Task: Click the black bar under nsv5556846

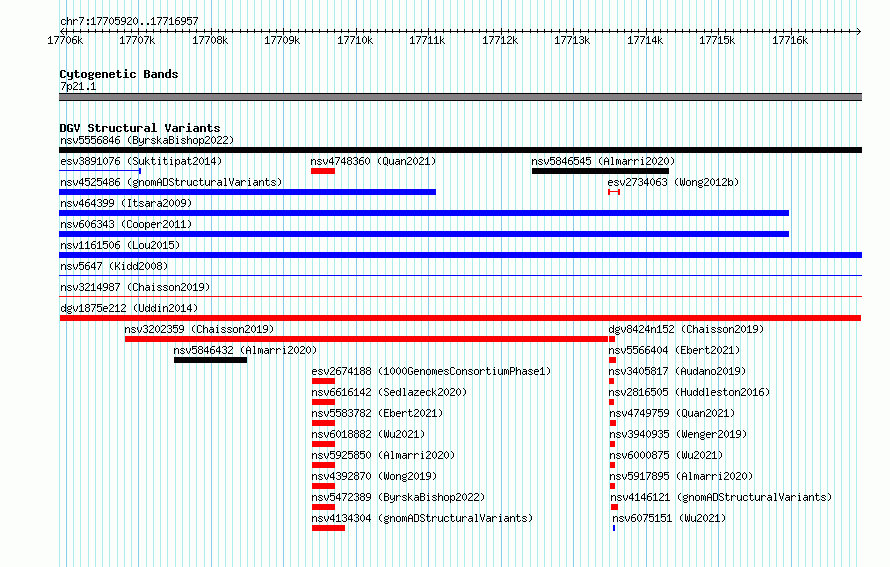Action: tap(460, 150)
